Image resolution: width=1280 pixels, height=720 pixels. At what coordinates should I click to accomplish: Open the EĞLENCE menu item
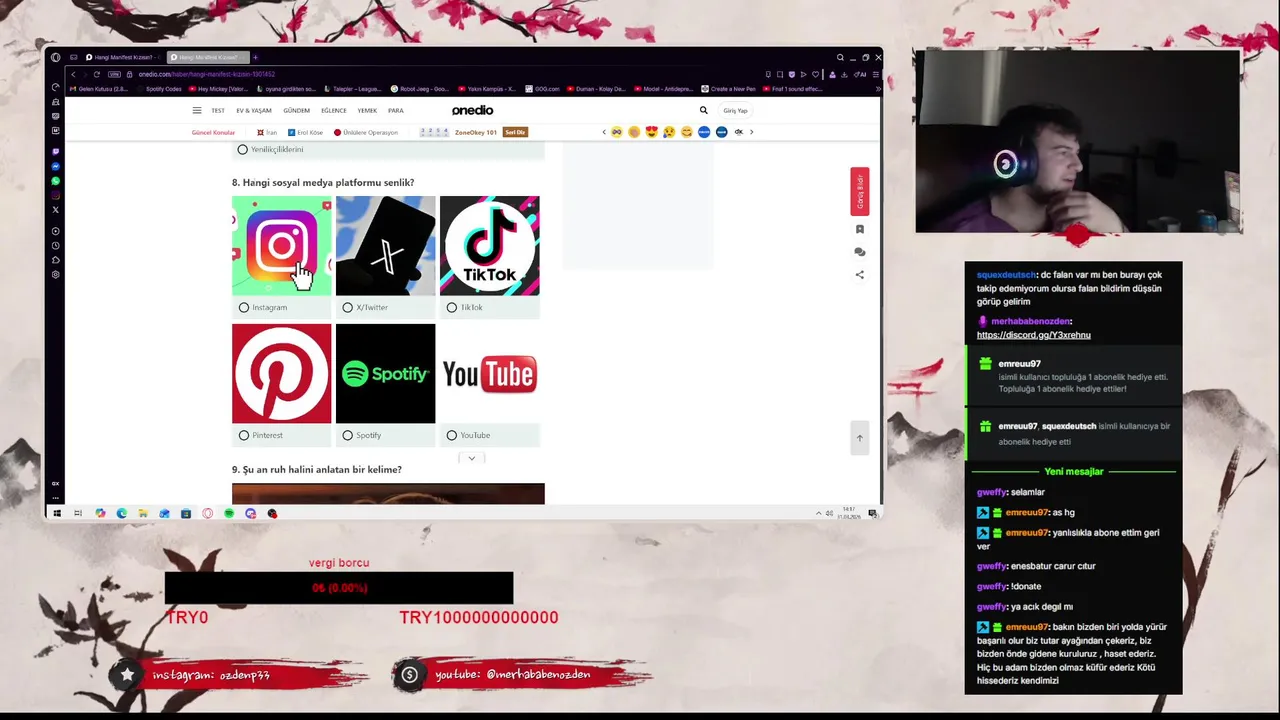[334, 110]
